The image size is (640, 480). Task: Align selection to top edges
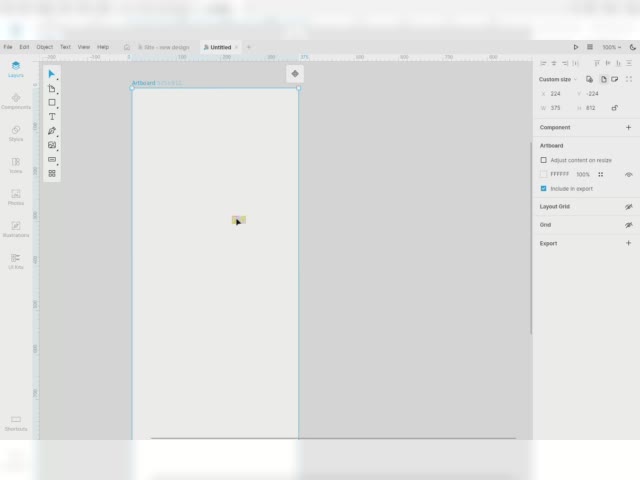(x=597, y=63)
